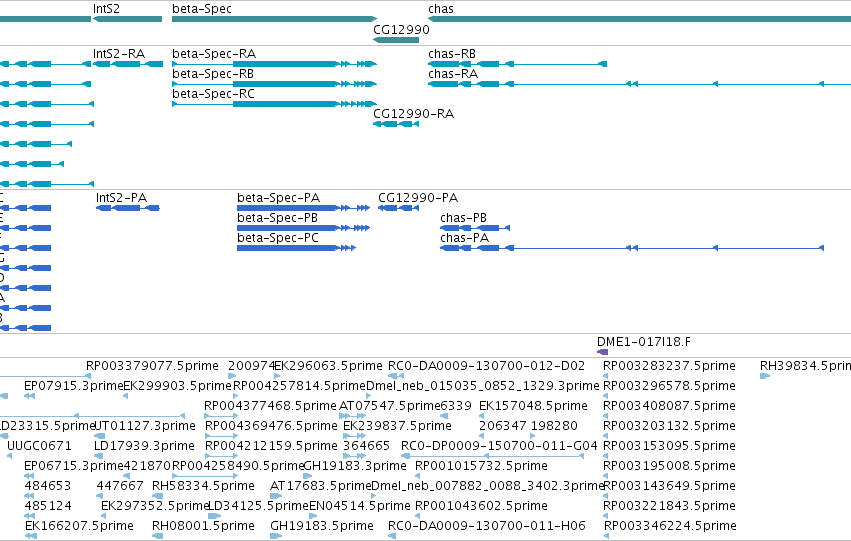Click the RC0-DA0009-130700-012-D02 label

point(486,366)
